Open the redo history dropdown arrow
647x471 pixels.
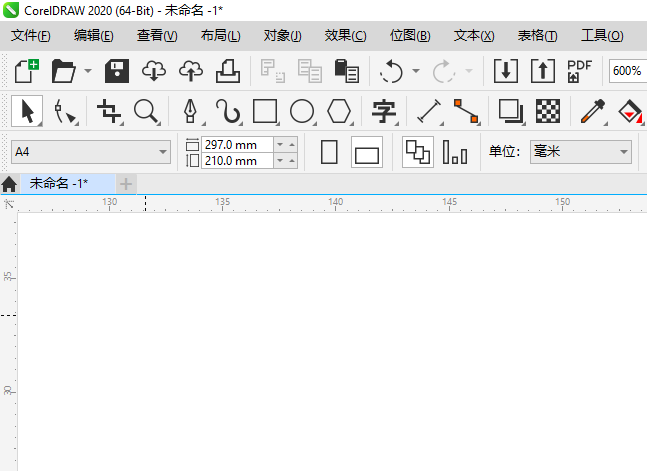pyautogui.click(x=469, y=71)
